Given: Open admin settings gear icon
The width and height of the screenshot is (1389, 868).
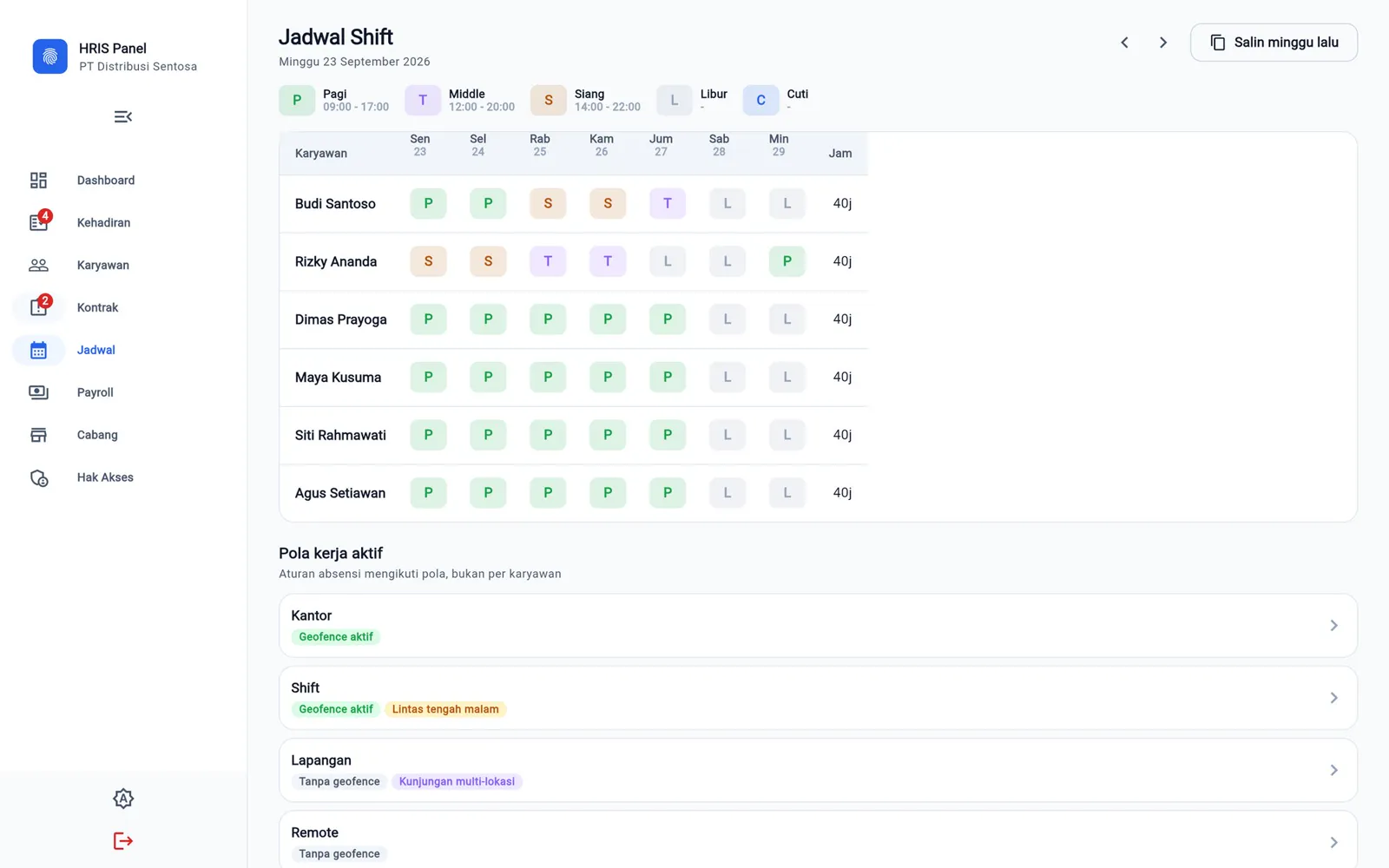Looking at the screenshot, I should coord(123,799).
